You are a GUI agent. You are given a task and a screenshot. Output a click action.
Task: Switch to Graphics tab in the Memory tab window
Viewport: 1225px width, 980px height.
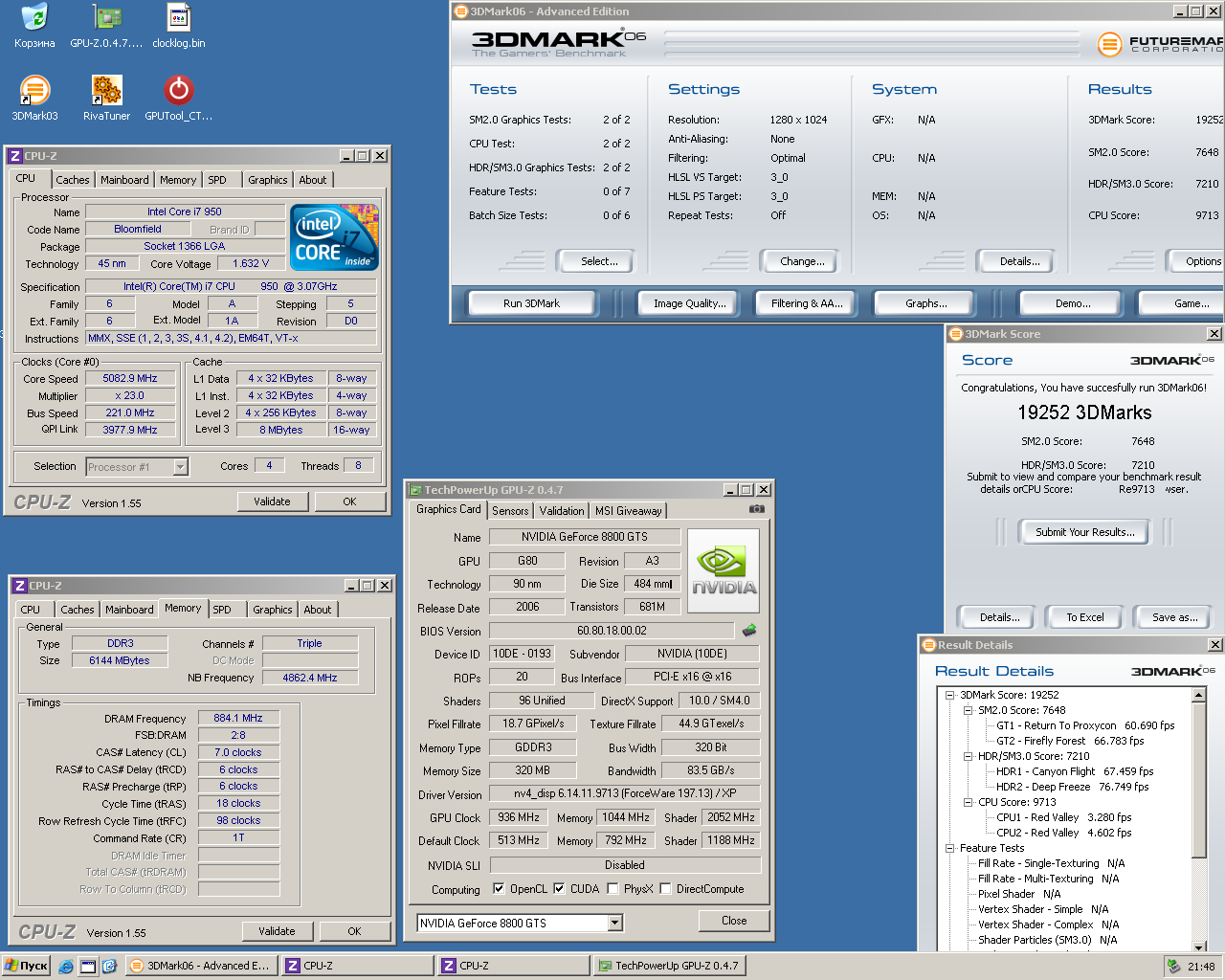tap(273, 610)
